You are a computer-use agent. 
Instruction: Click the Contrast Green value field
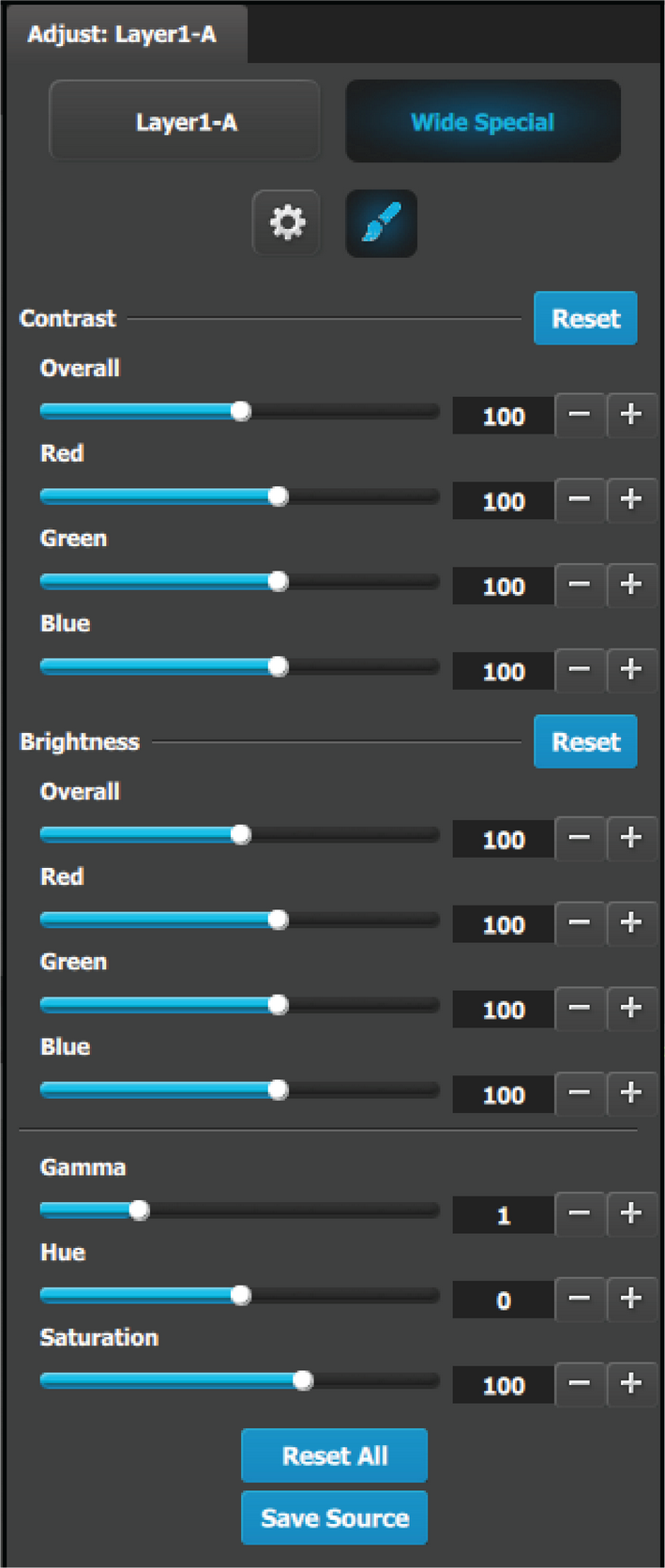tap(503, 586)
